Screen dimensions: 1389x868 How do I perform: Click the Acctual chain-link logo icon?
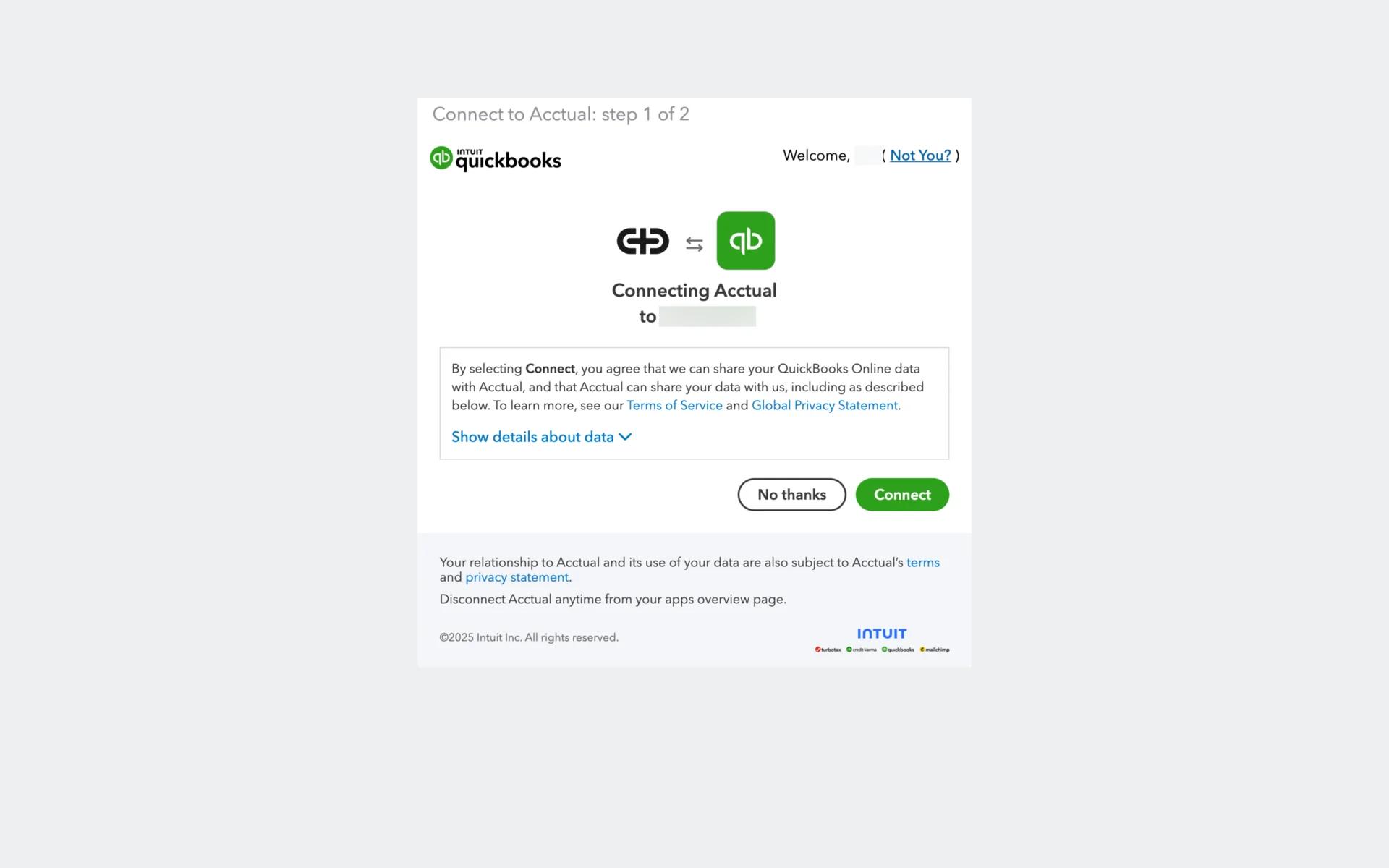(642, 241)
